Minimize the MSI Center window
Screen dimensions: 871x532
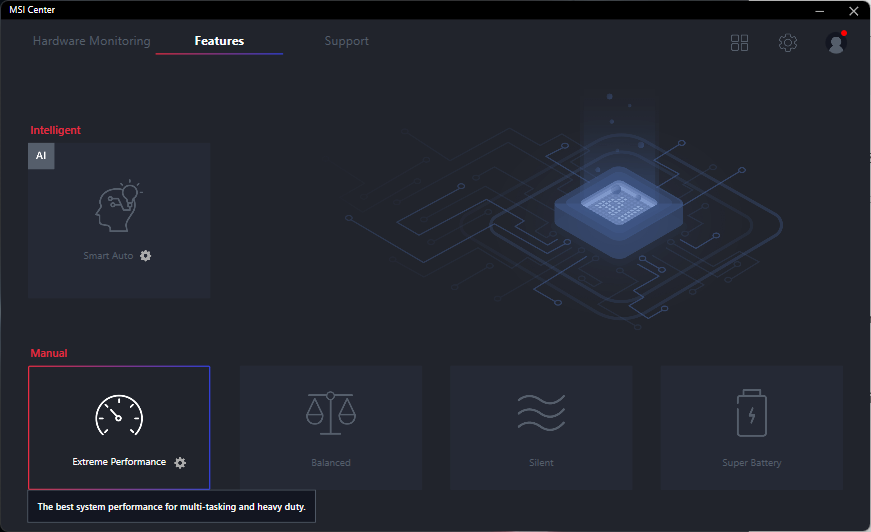tap(819, 11)
